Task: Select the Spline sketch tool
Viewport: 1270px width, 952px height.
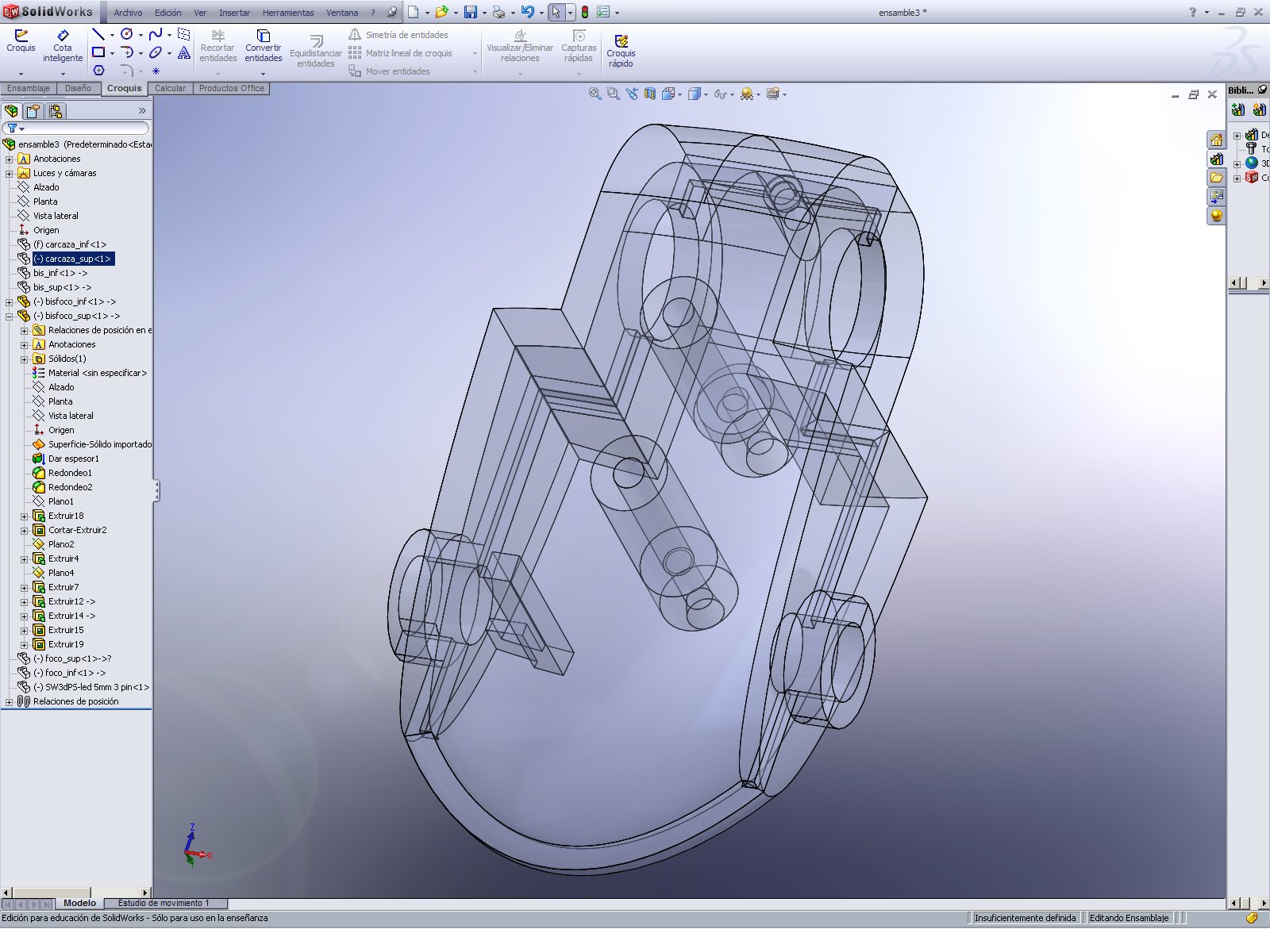Action: tap(156, 34)
